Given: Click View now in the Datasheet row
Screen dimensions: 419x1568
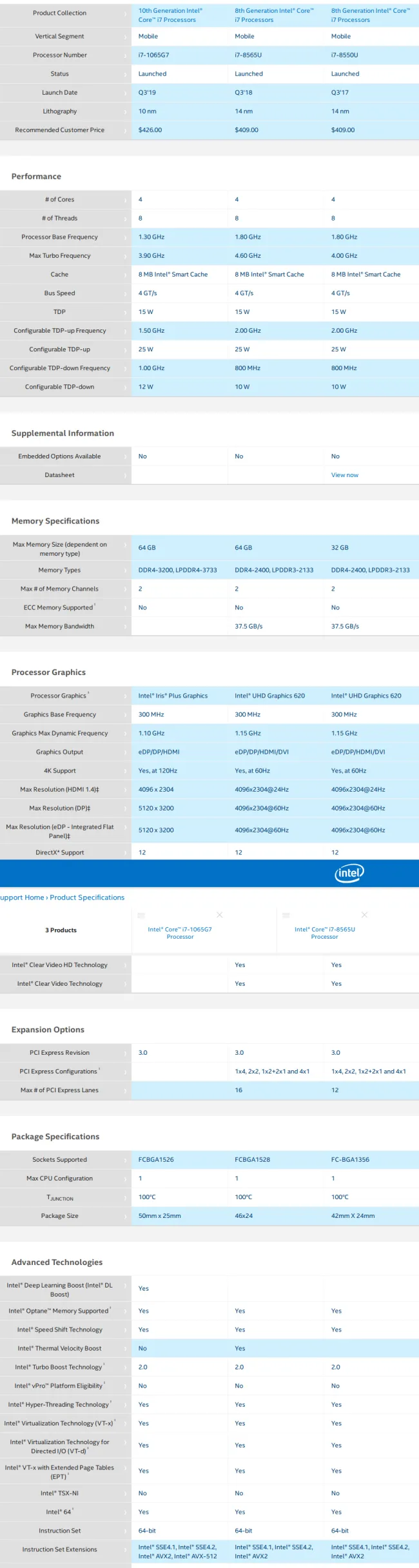Looking at the screenshot, I should coord(344,475).
